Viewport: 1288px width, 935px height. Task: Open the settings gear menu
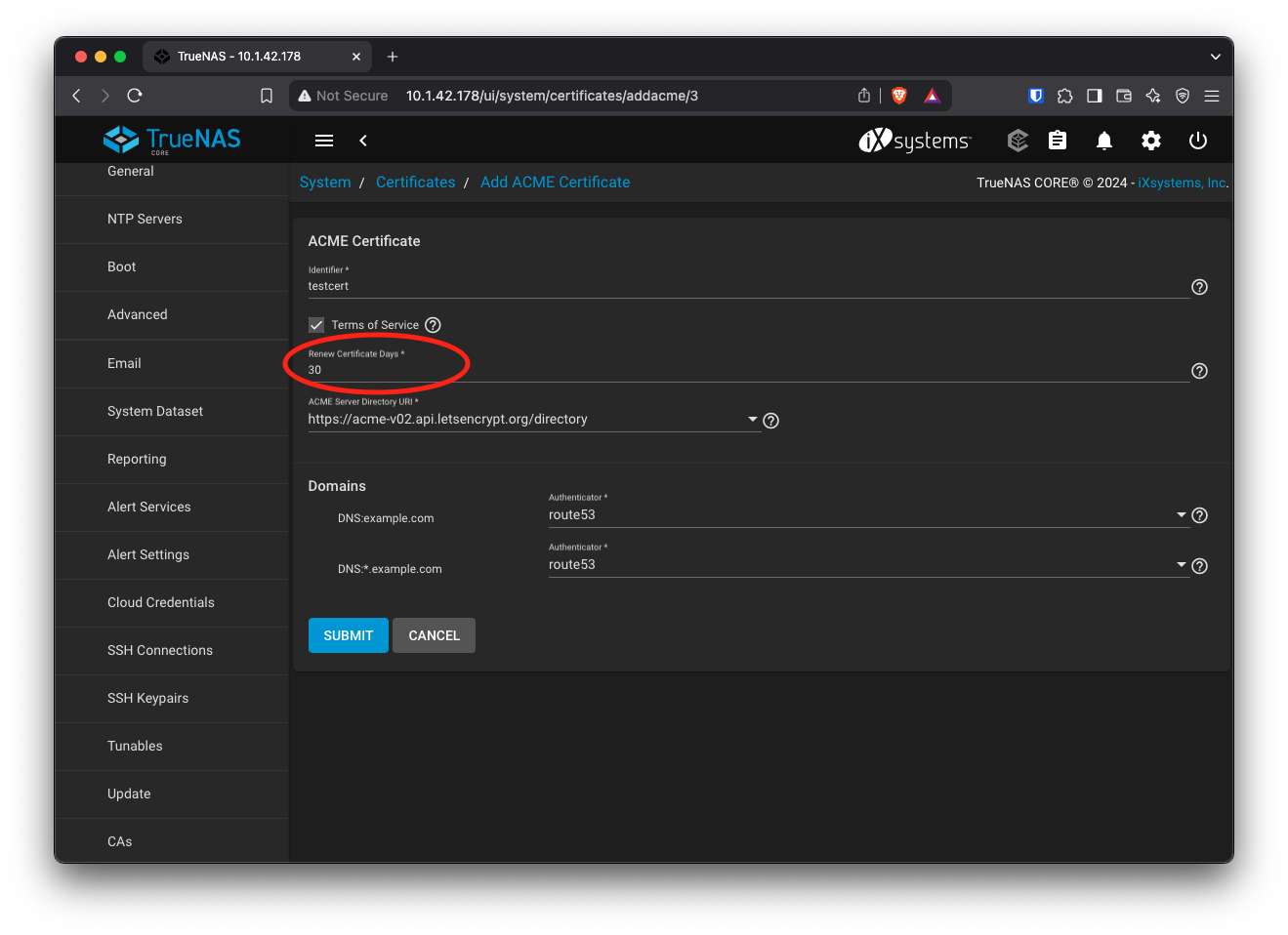[x=1151, y=141]
